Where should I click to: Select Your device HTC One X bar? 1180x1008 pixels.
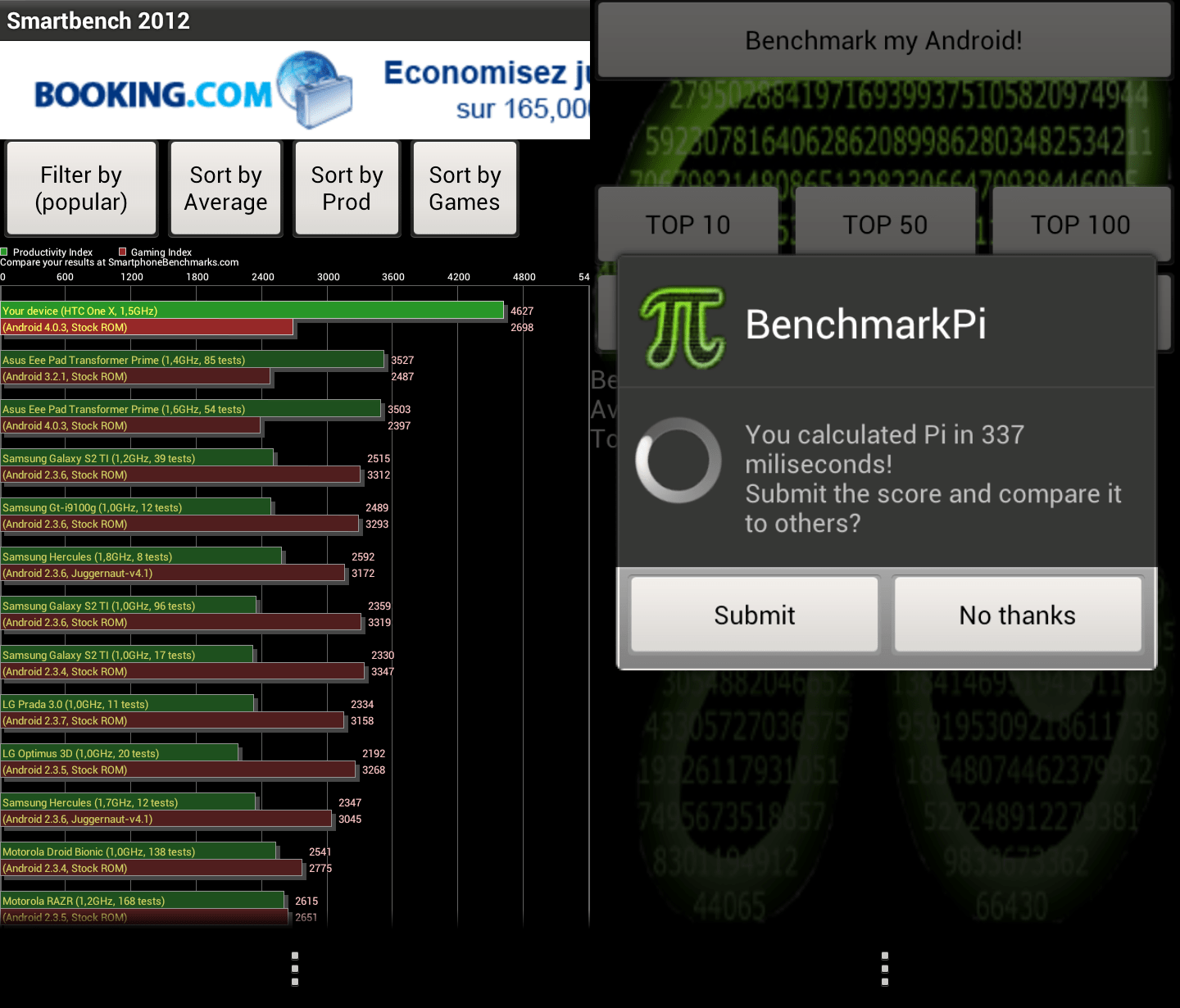252,310
